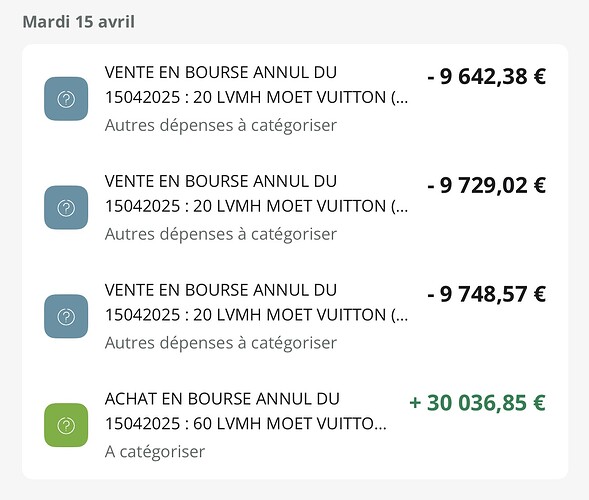Select the - 9 642,38 € amount
The image size is (589, 500).
tap(486, 77)
